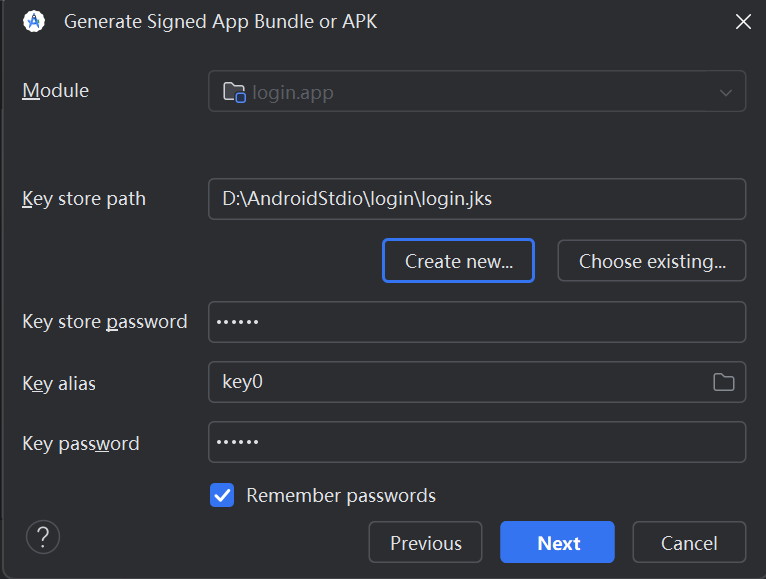Screen dimensions: 766x579
Task: Click the module folder icon beside login.app
Action: click(234, 93)
